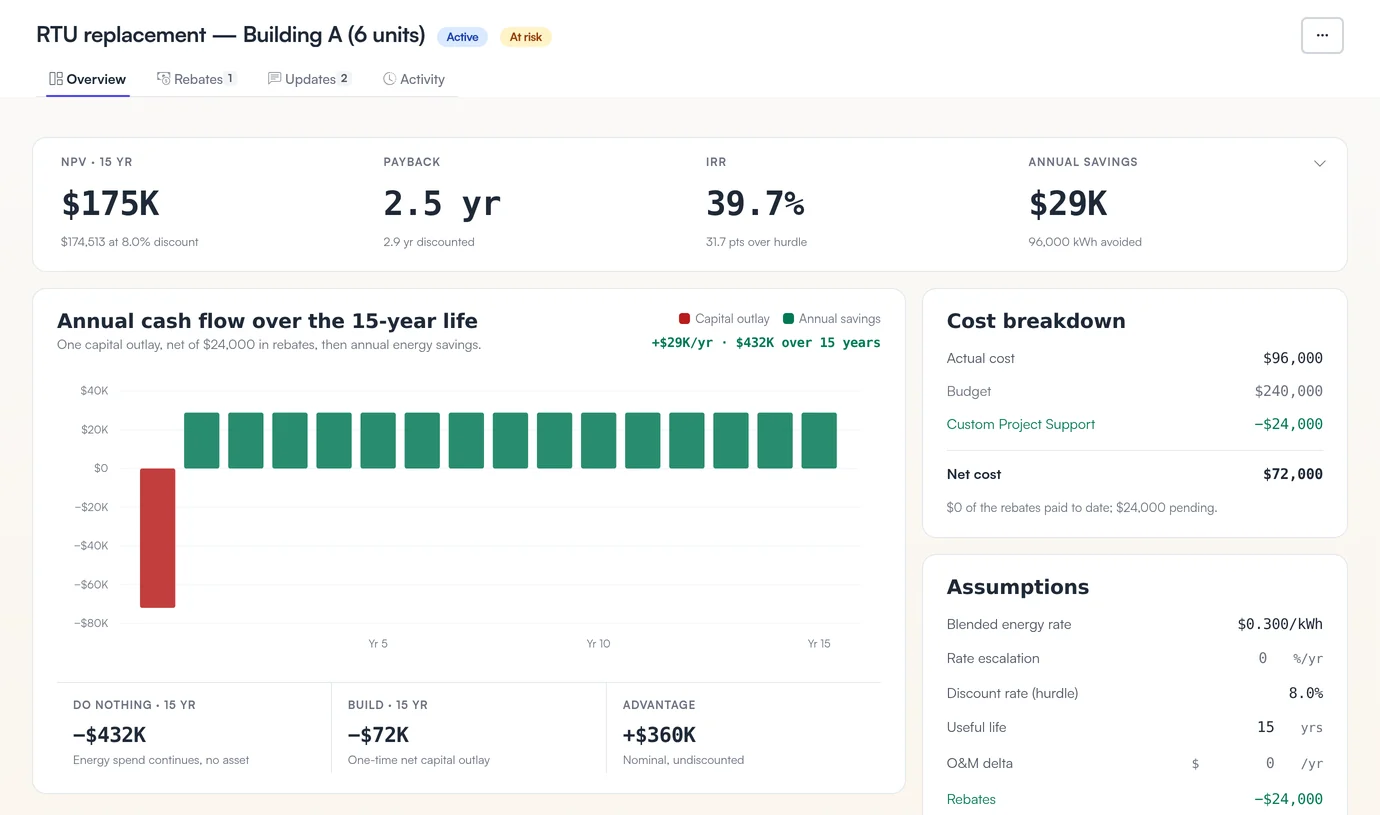1380x815 pixels.
Task: Click the Activity tab clock icon
Action: [390, 78]
